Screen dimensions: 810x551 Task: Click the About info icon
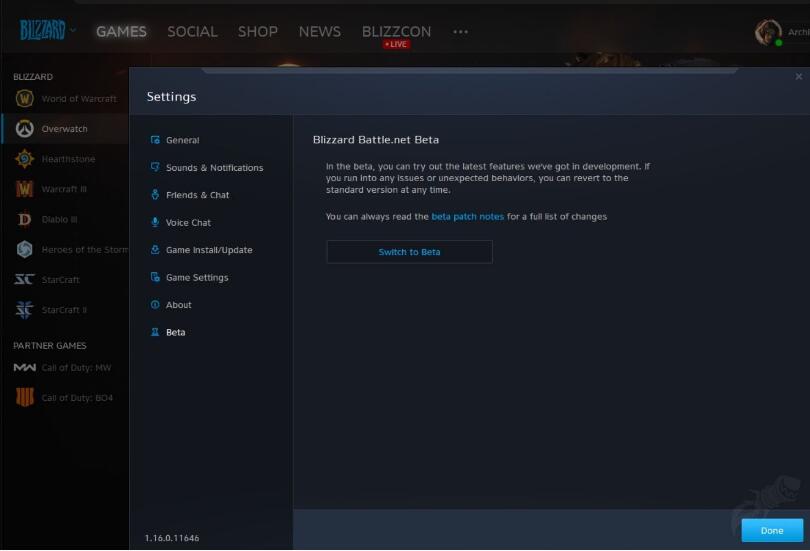155,305
